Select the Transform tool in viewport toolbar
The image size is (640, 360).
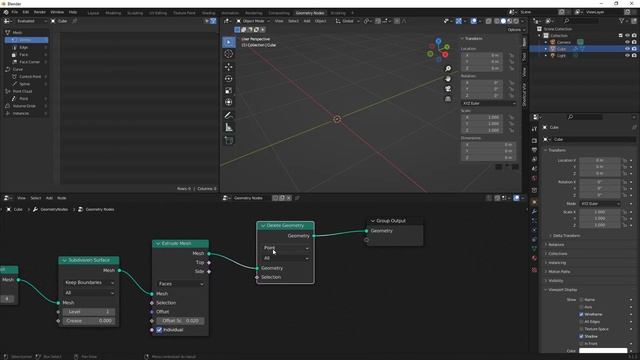tap(229, 102)
